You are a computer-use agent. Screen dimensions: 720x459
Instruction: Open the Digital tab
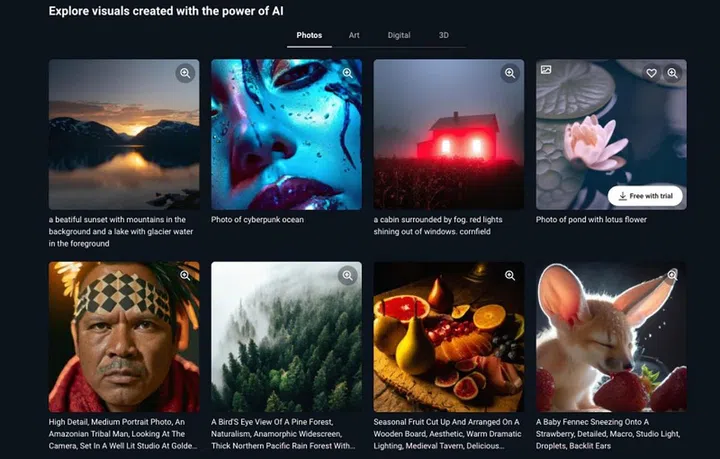399,35
